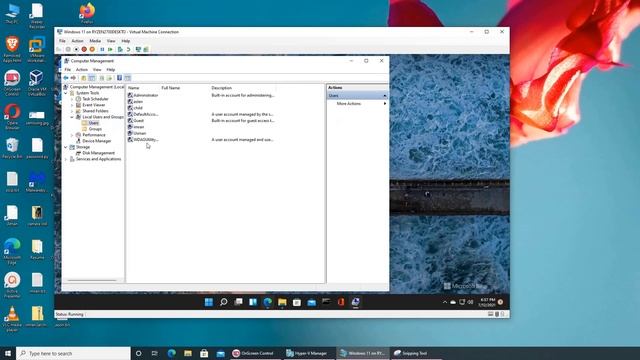Select Device Manager in the tree

(x=93, y=141)
